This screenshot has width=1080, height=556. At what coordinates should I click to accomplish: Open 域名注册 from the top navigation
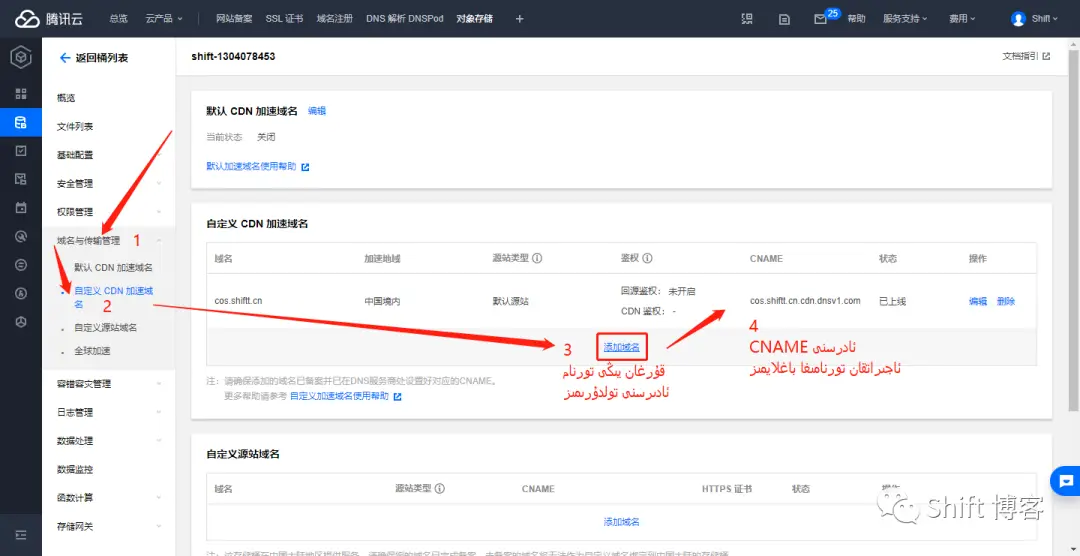tap(335, 19)
